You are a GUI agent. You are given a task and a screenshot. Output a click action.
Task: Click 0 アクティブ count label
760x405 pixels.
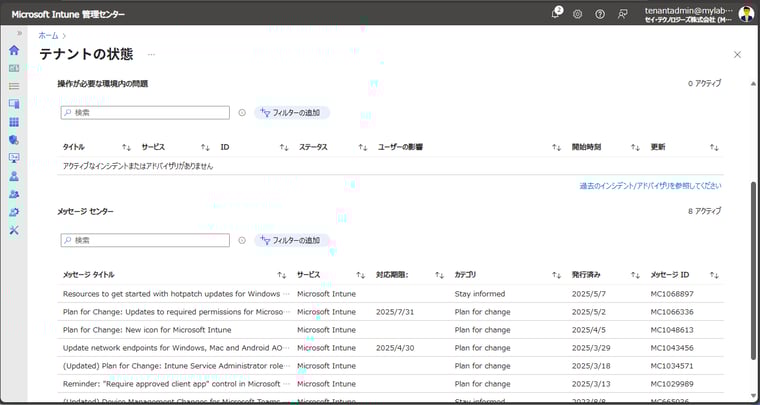704,83
